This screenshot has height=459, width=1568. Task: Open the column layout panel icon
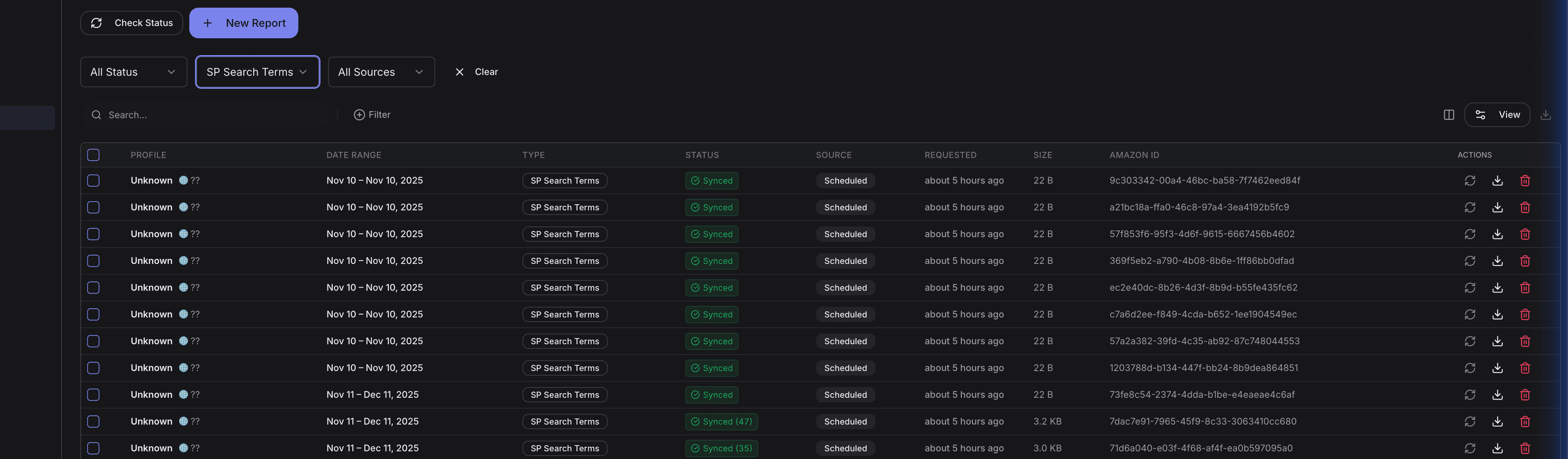[x=1449, y=114]
